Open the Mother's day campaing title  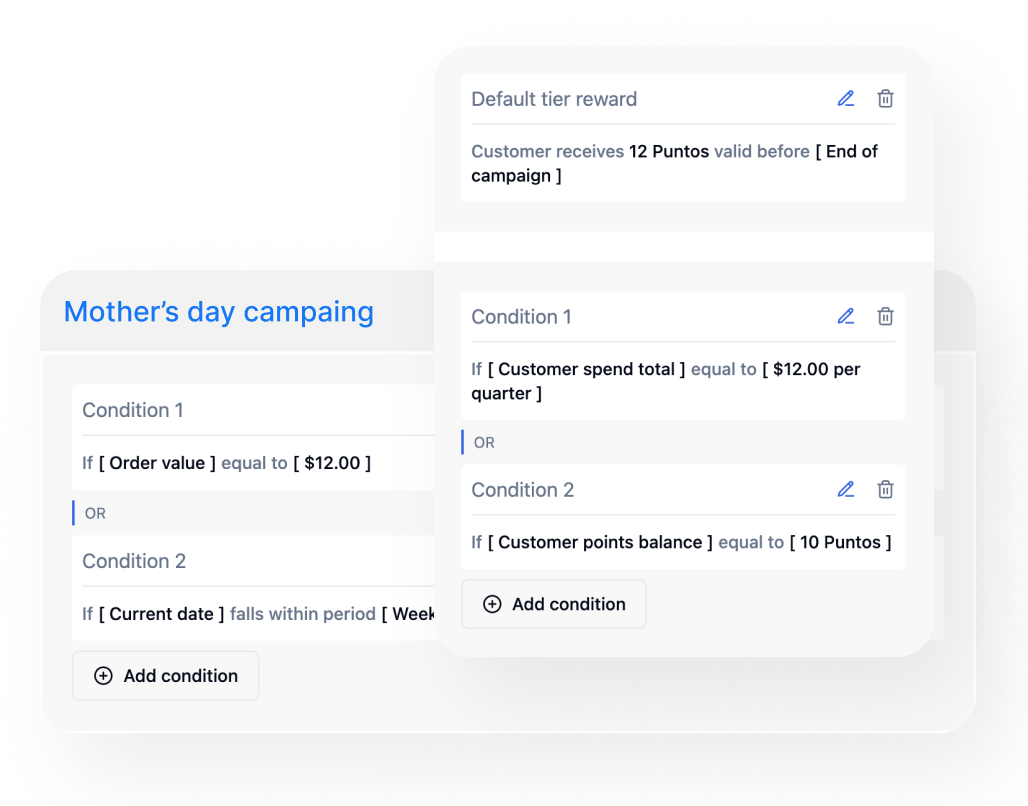point(218,312)
